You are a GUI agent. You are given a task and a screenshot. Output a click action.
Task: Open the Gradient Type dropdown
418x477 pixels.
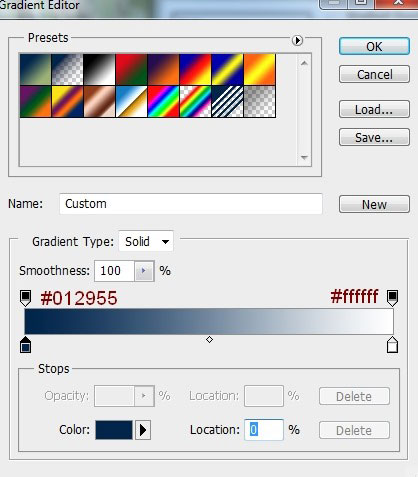click(146, 241)
